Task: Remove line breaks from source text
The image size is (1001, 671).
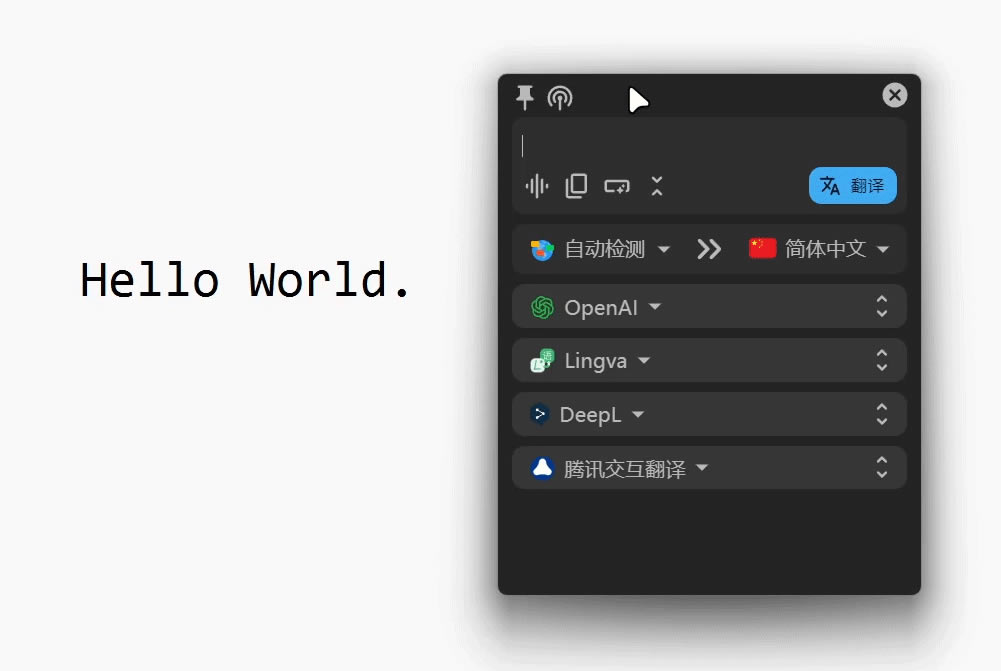Action: coord(617,186)
